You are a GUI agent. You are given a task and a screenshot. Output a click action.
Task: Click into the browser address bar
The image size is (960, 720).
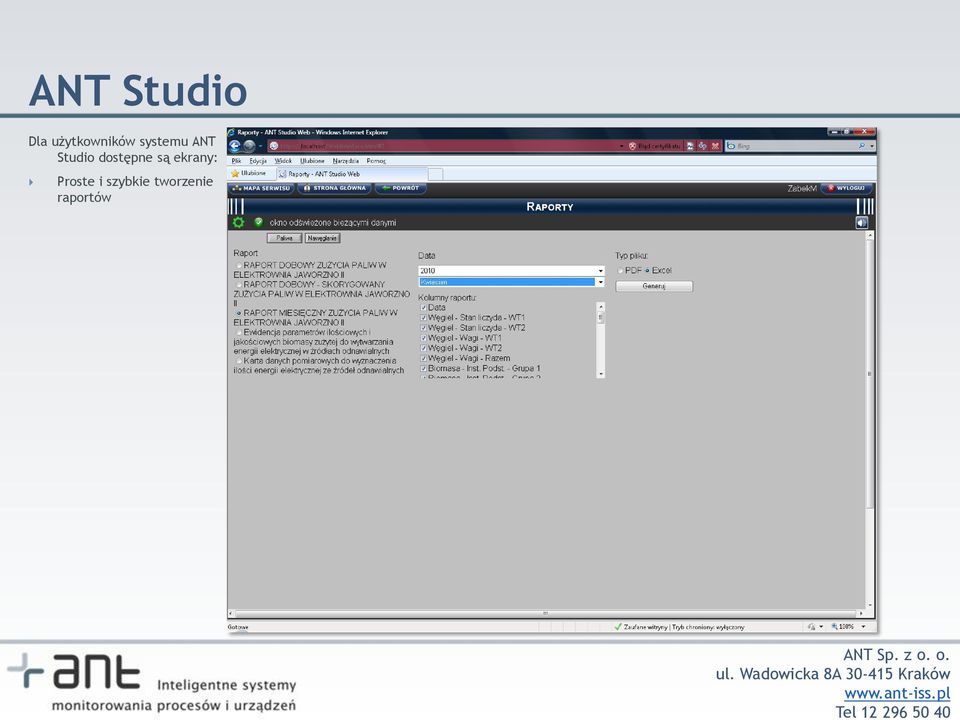pyautogui.click(x=442, y=146)
